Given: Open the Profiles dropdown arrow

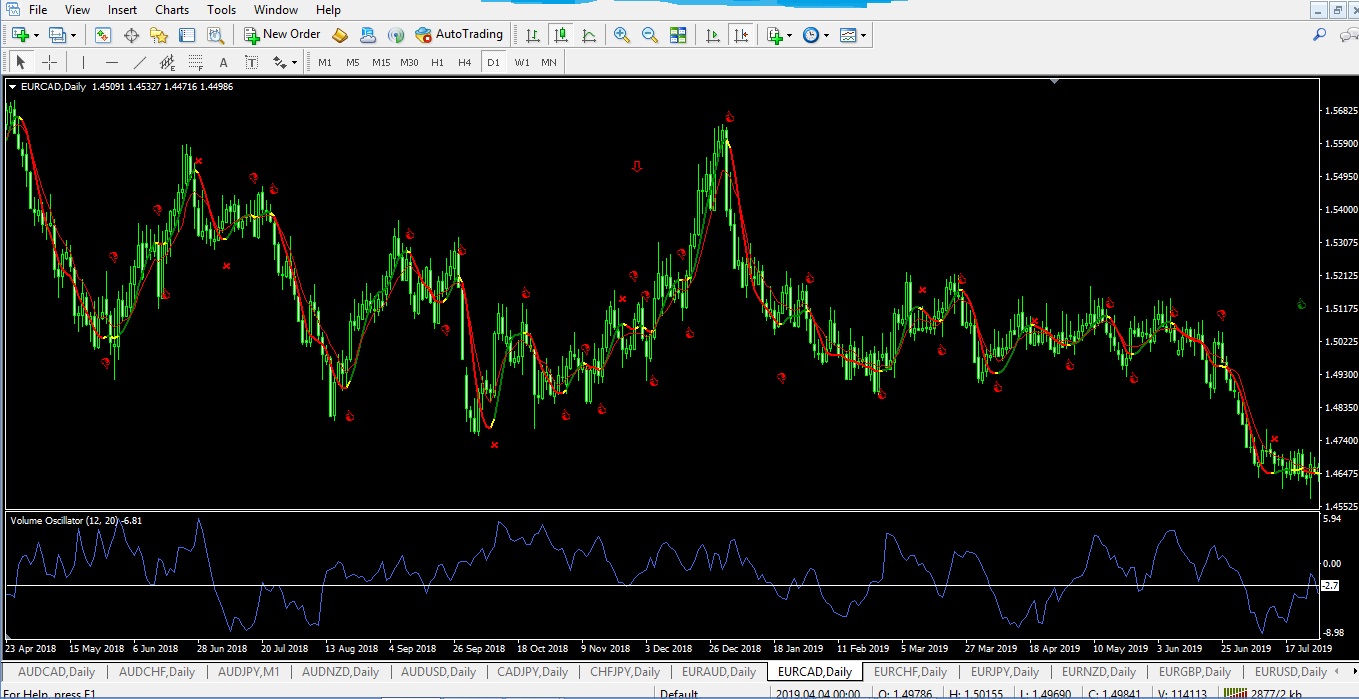Looking at the screenshot, I should (73, 35).
